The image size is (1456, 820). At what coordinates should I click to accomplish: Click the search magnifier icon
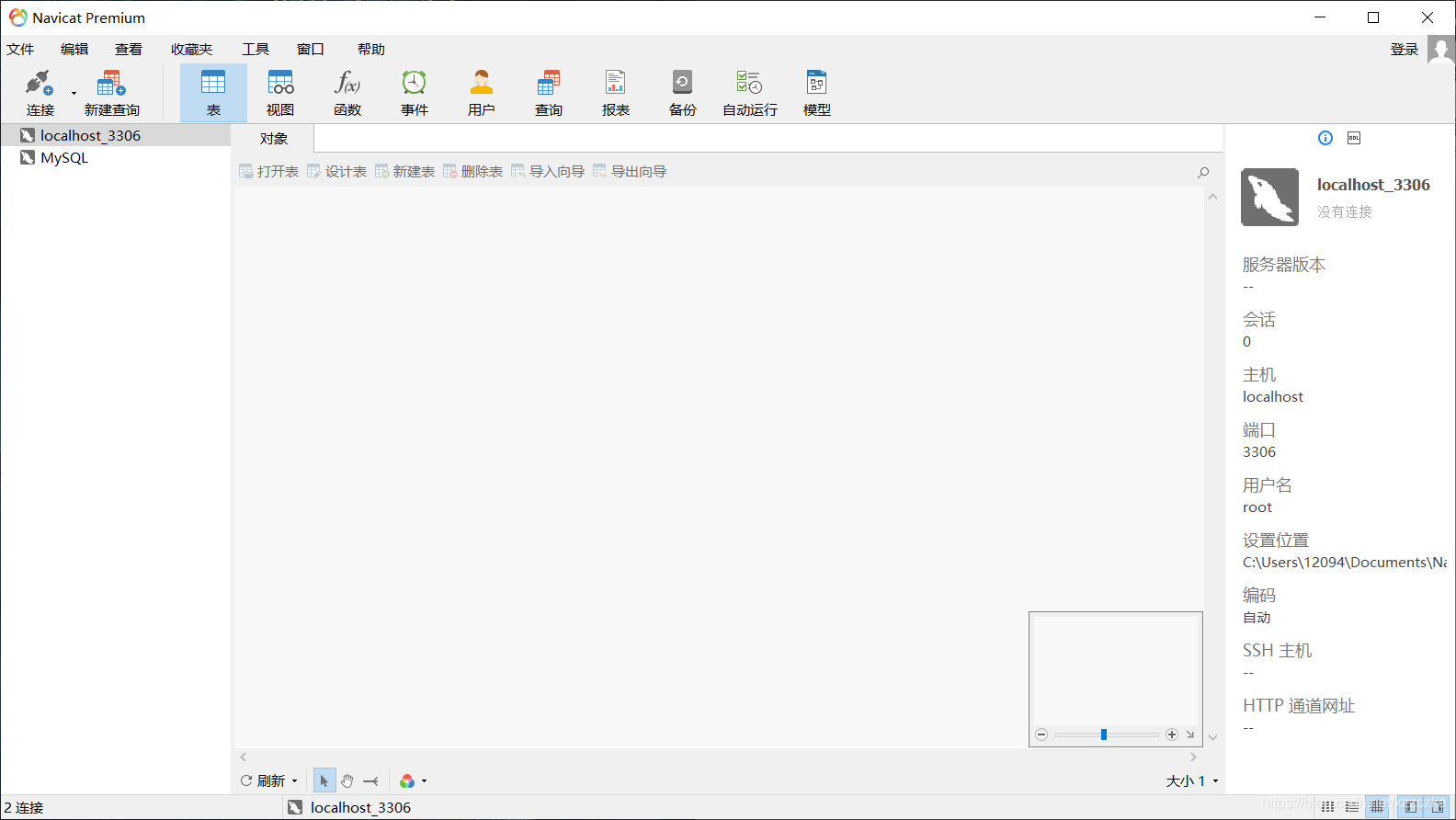click(1203, 172)
